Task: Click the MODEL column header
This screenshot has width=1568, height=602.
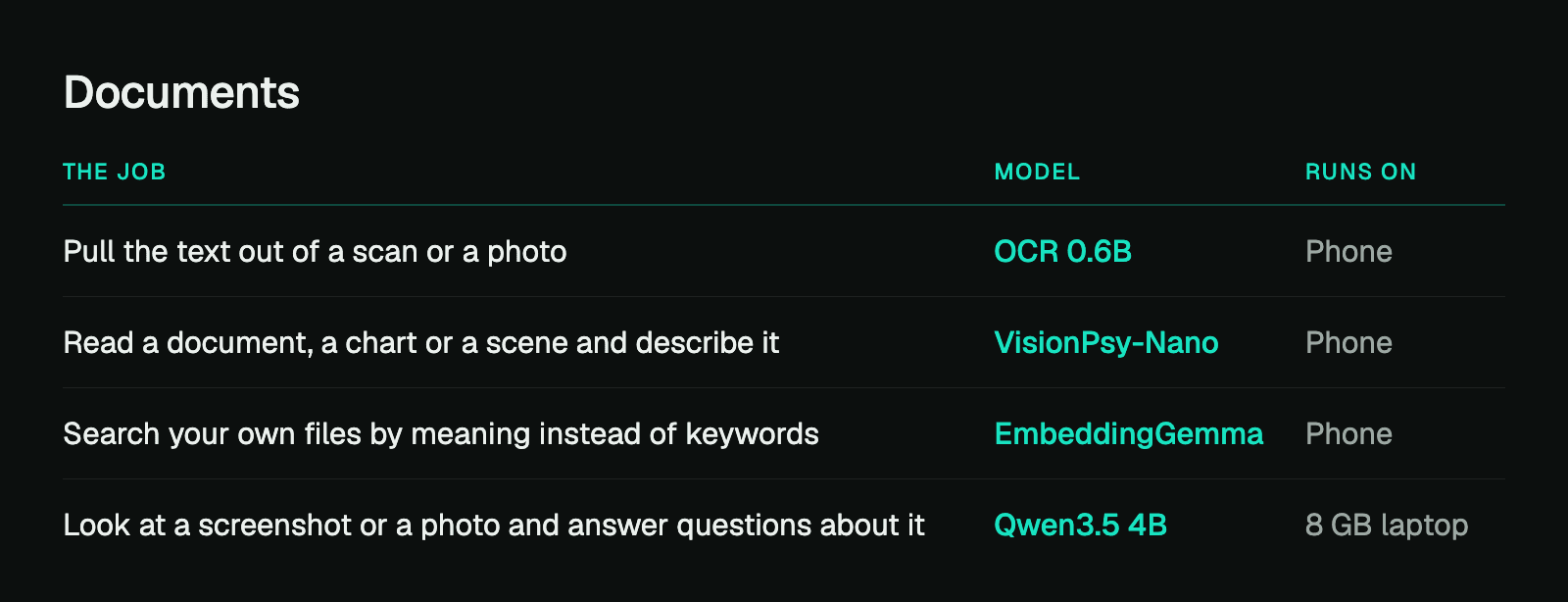Action: pyautogui.click(x=1037, y=172)
